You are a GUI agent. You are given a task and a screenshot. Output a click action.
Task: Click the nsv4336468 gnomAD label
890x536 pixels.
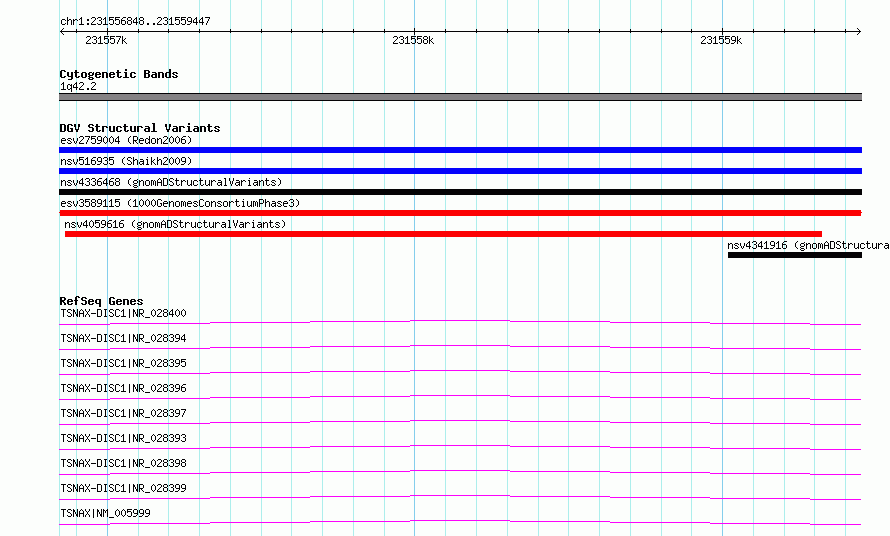tap(171, 182)
